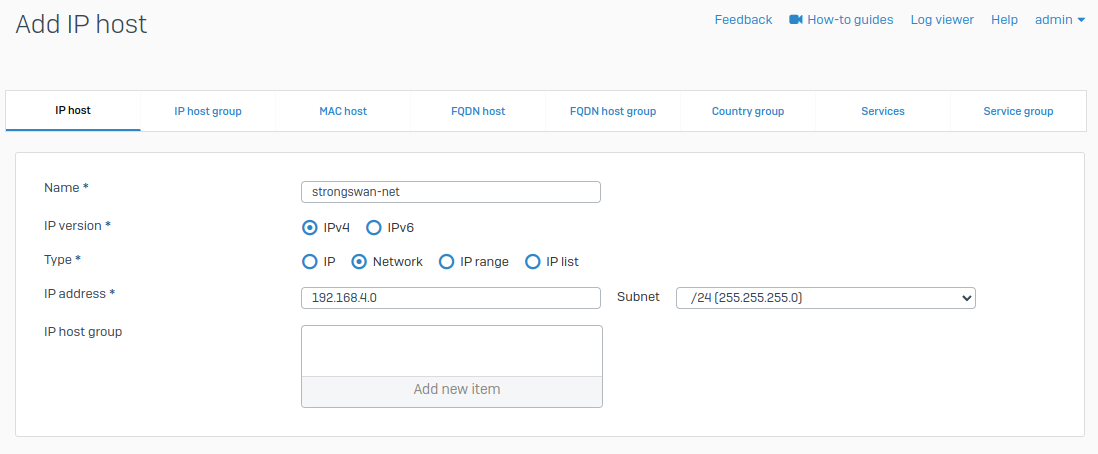Screen dimensions: 1098x454
Task: Open the Service group tab
Action: point(1018,111)
